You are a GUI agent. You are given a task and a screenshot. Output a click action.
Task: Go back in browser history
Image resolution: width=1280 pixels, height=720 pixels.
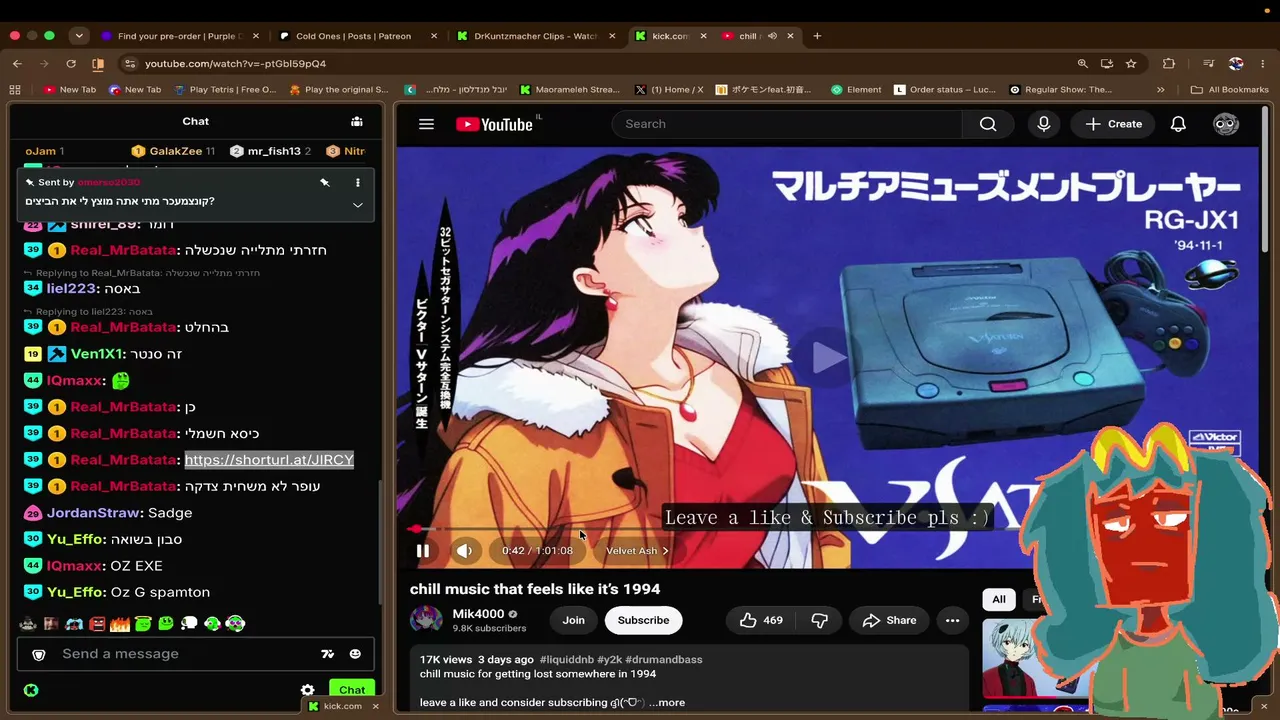[17, 63]
